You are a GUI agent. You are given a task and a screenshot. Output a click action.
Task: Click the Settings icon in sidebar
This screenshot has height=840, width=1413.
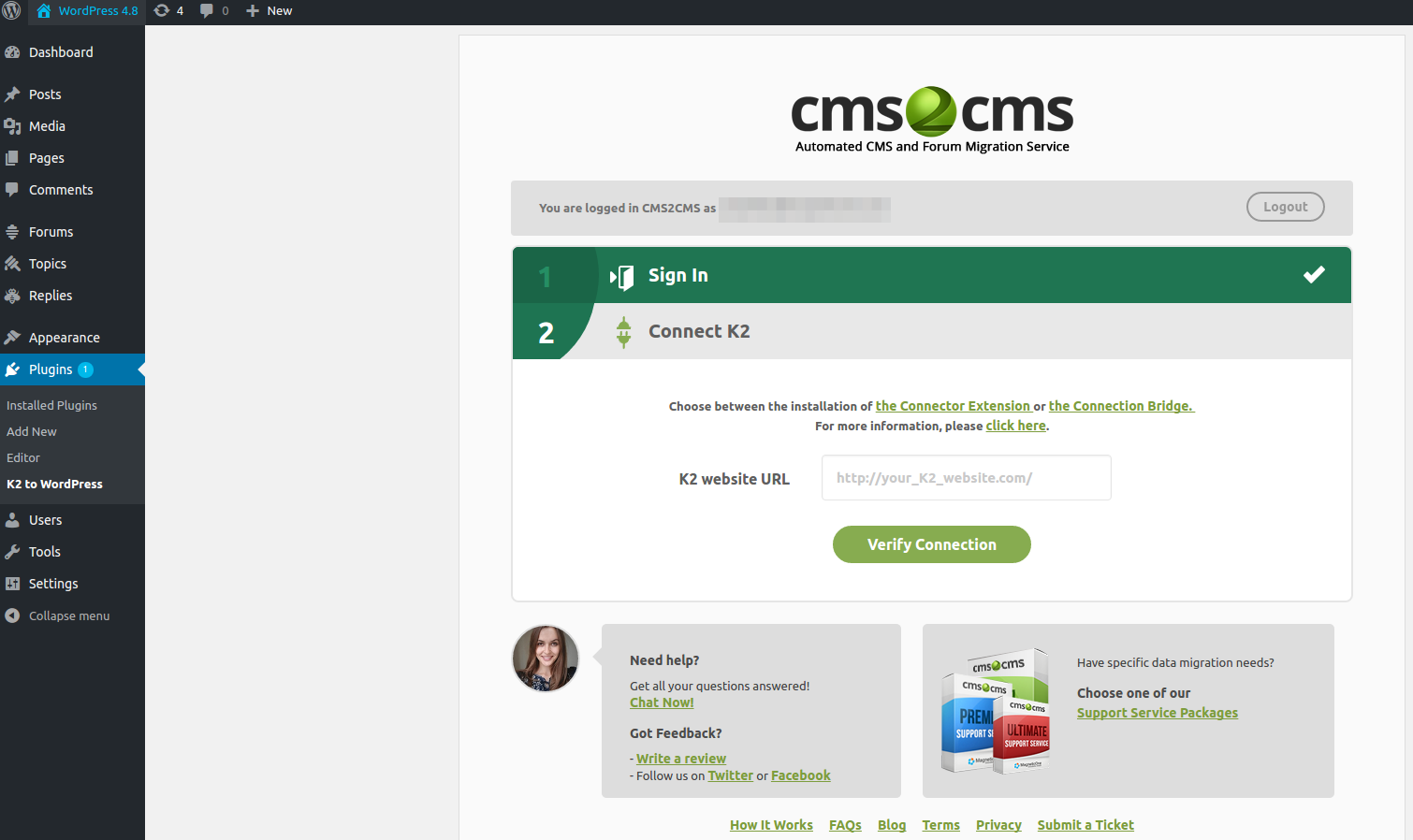12,584
